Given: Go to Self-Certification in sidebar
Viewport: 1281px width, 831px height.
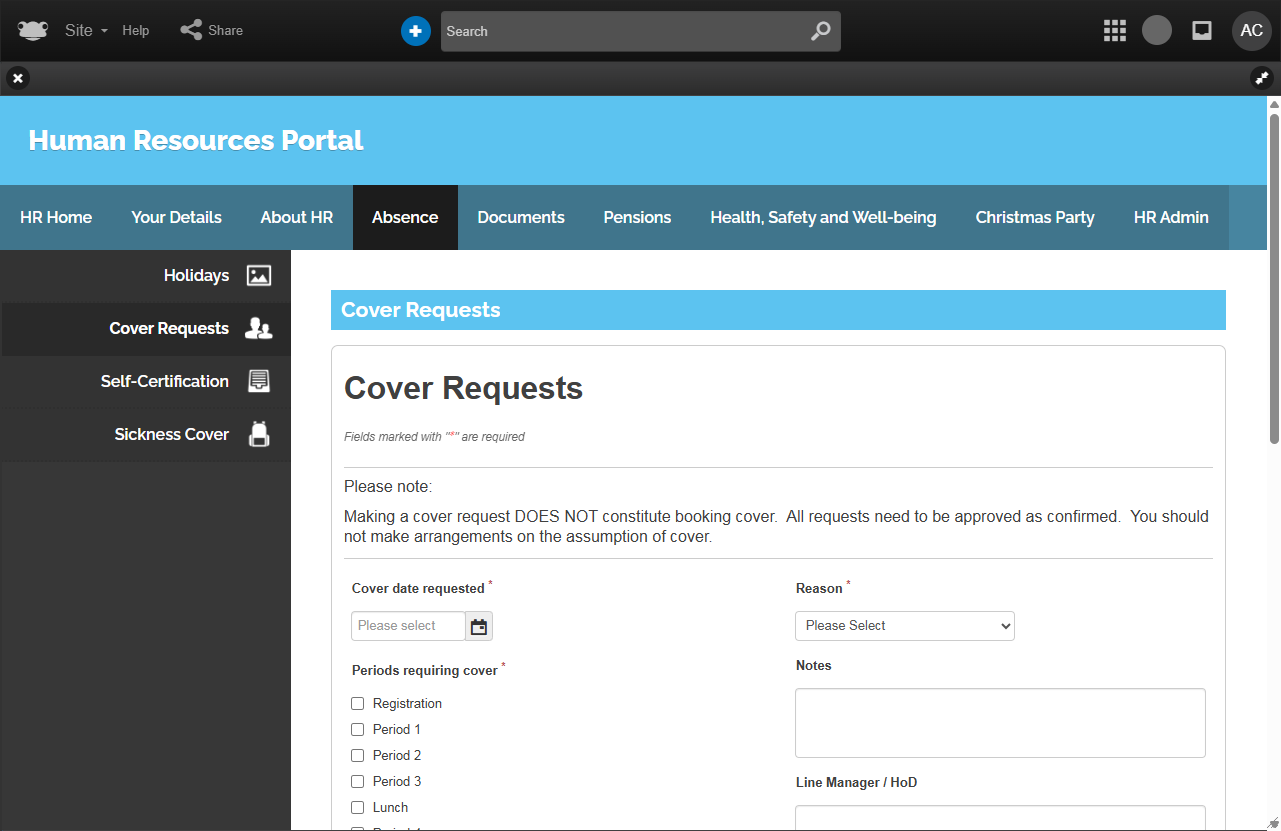Looking at the screenshot, I should [x=165, y=381].
